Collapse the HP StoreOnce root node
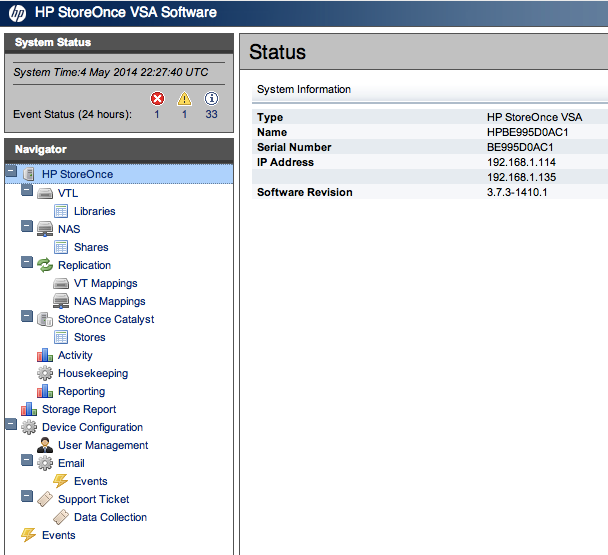Screen dimensions: 608x555 click(x=11, y=171)
